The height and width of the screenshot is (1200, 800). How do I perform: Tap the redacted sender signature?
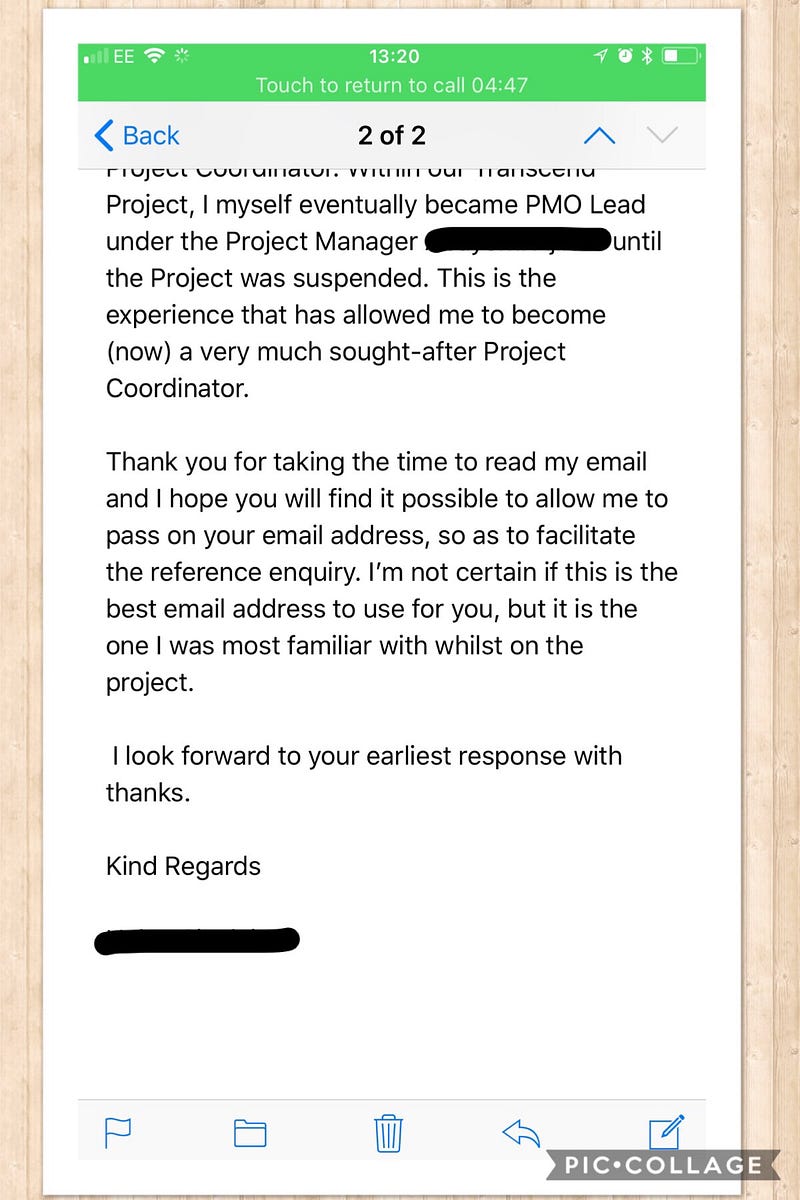197,940
